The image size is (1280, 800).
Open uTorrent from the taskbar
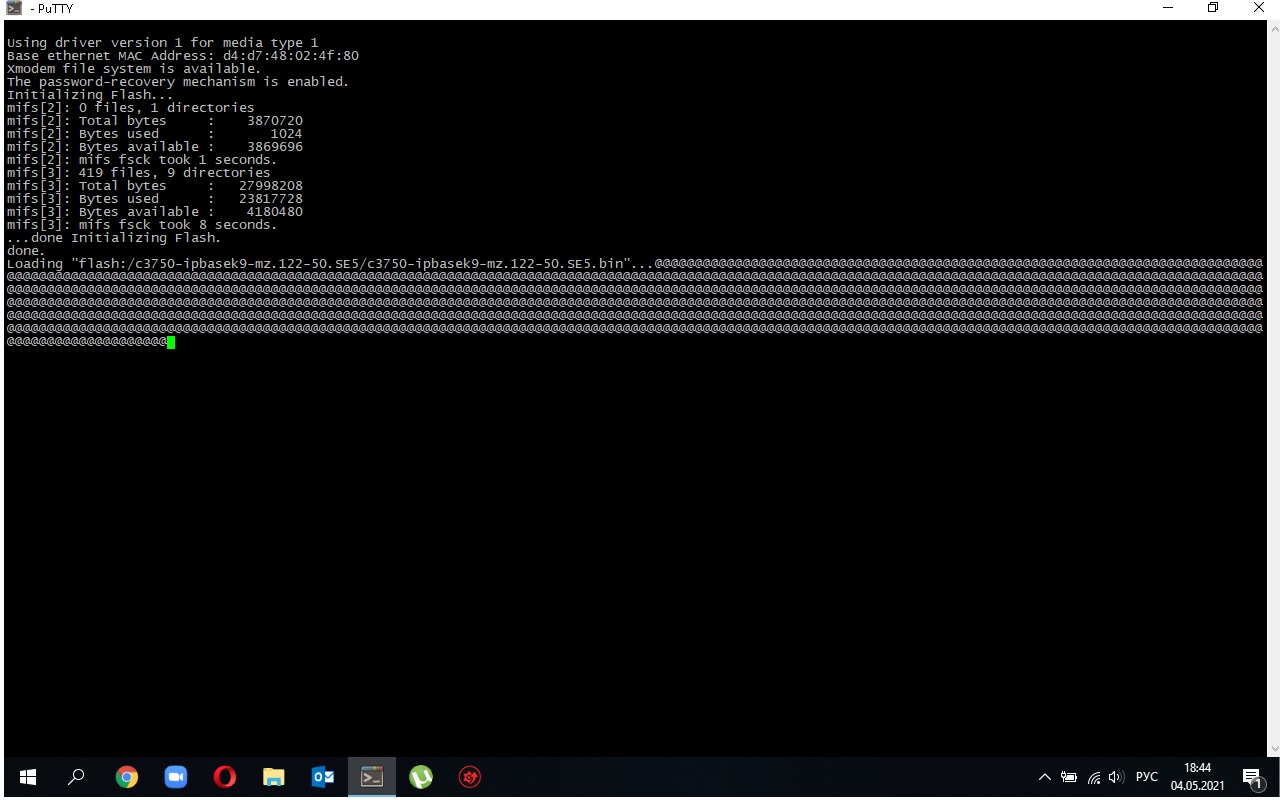pyautogui.click(x=421, y=777)
